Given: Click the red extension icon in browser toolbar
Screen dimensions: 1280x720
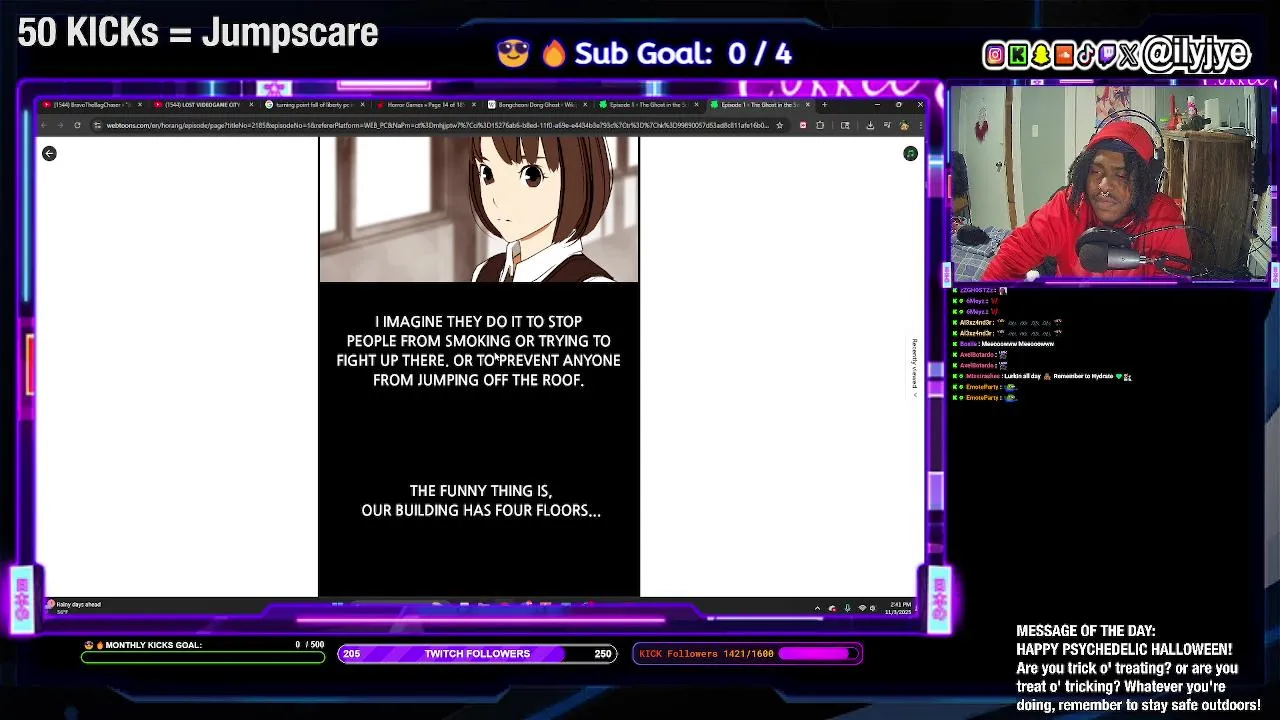Looking at the screenshot, I should click(802, 125).
